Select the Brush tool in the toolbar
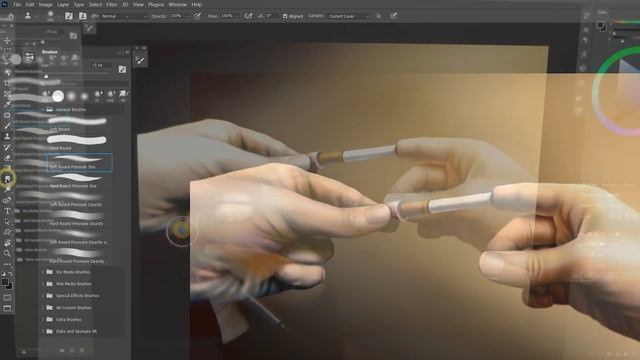 coord(7,126)
